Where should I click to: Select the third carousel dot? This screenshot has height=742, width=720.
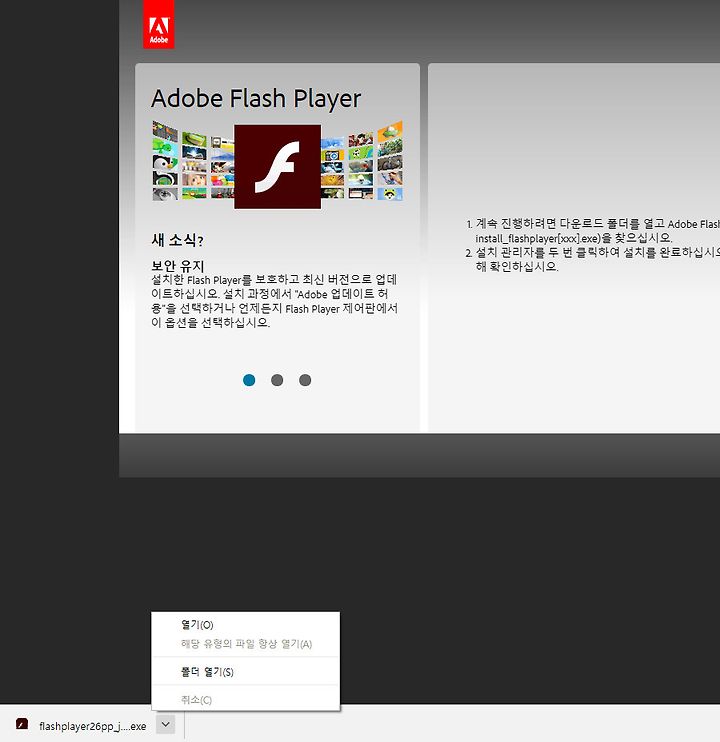tap(305, 380)
